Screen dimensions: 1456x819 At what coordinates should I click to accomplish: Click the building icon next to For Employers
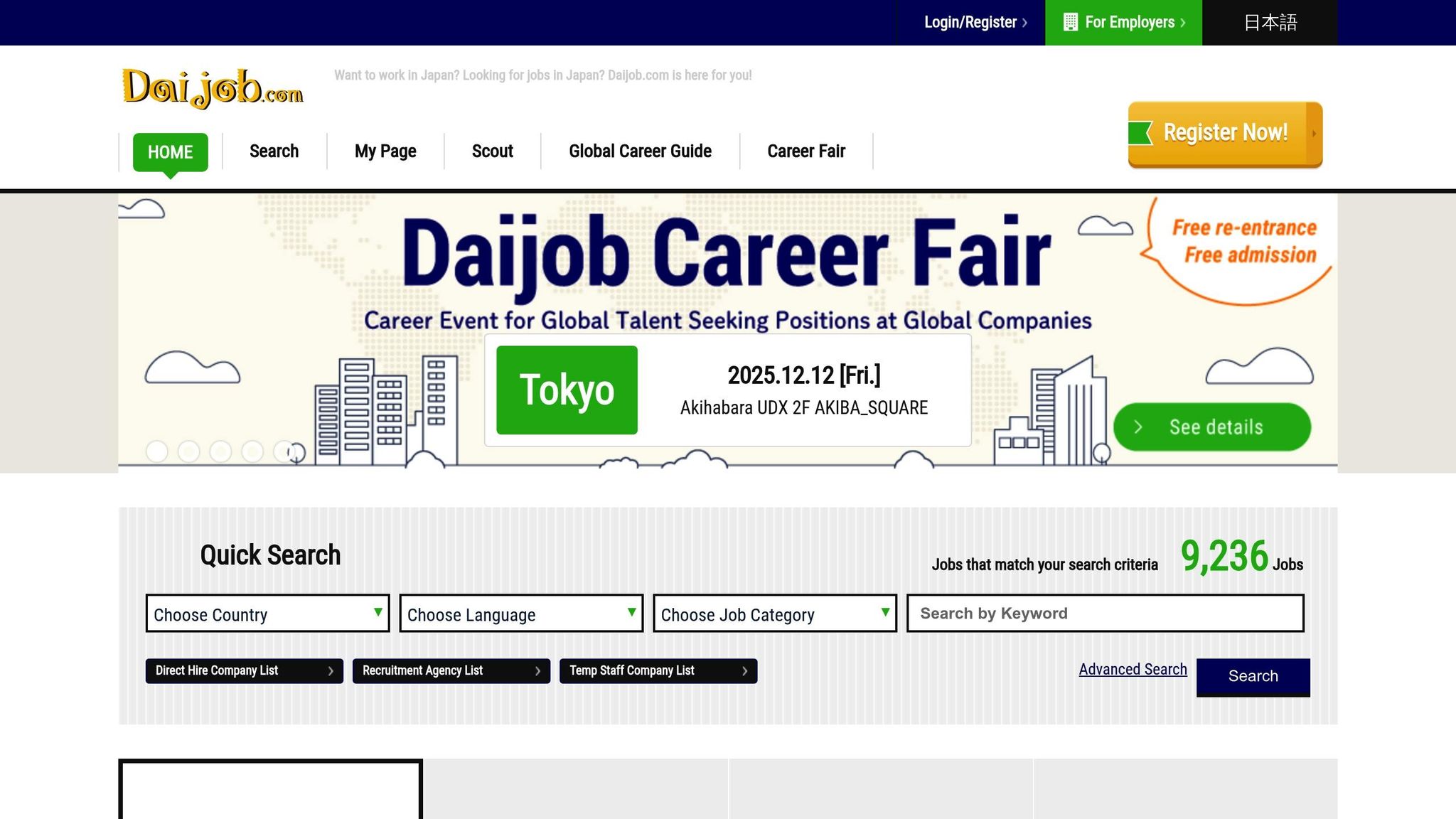(x=1070, y=22)
